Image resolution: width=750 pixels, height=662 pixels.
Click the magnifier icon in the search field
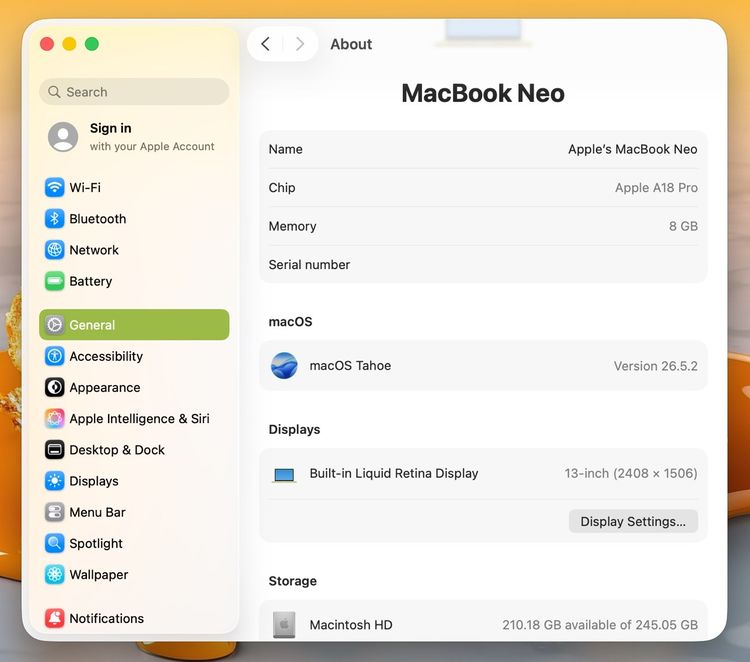(55, 92)
